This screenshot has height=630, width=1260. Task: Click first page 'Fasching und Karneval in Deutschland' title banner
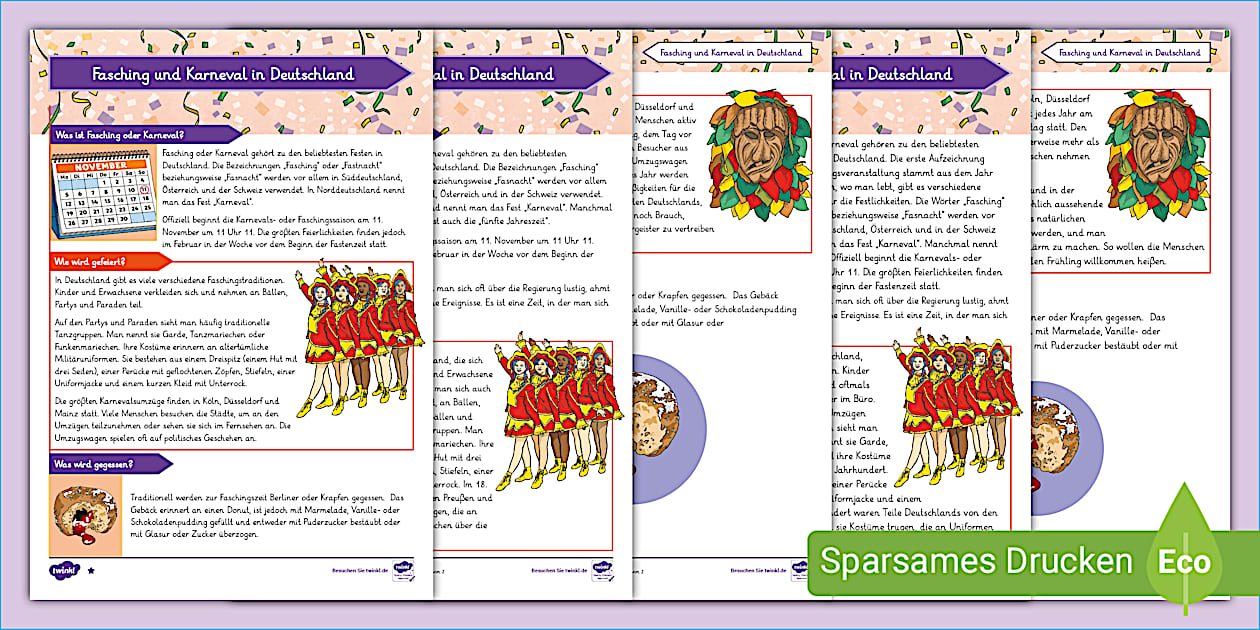(230, 74)
